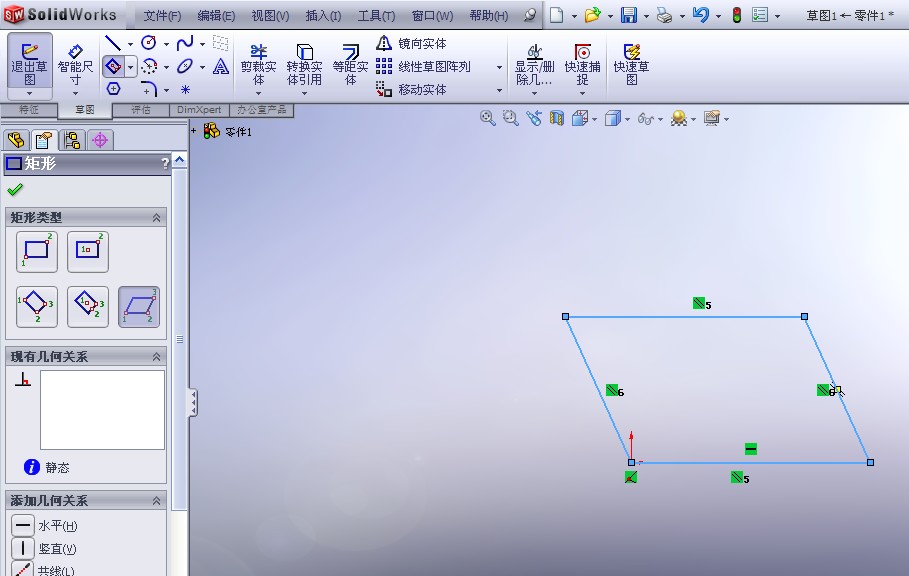909x576 pixels.
Task: Click the Print icon
Action: pos(664,16)
